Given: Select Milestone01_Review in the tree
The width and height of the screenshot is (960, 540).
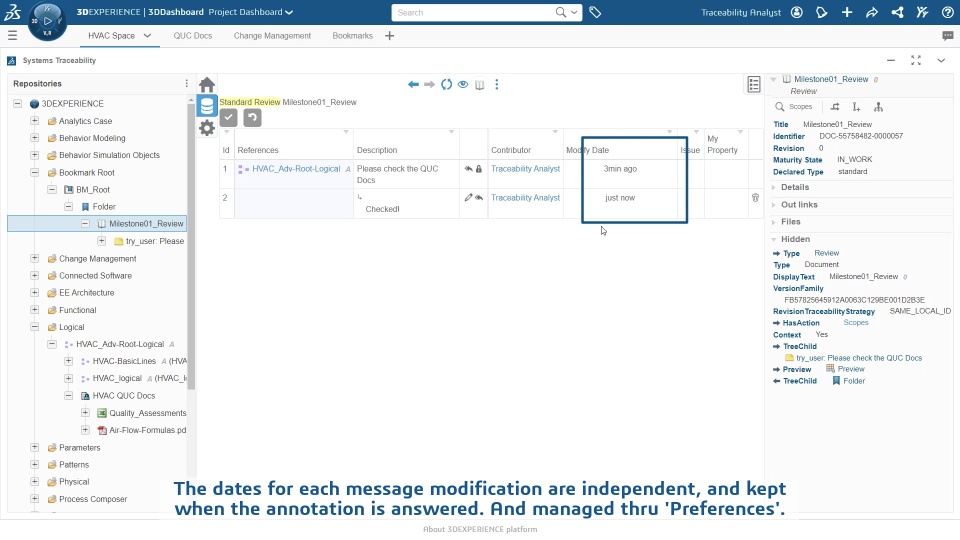Looking at the screenshot, I should [x=146, y=223].
